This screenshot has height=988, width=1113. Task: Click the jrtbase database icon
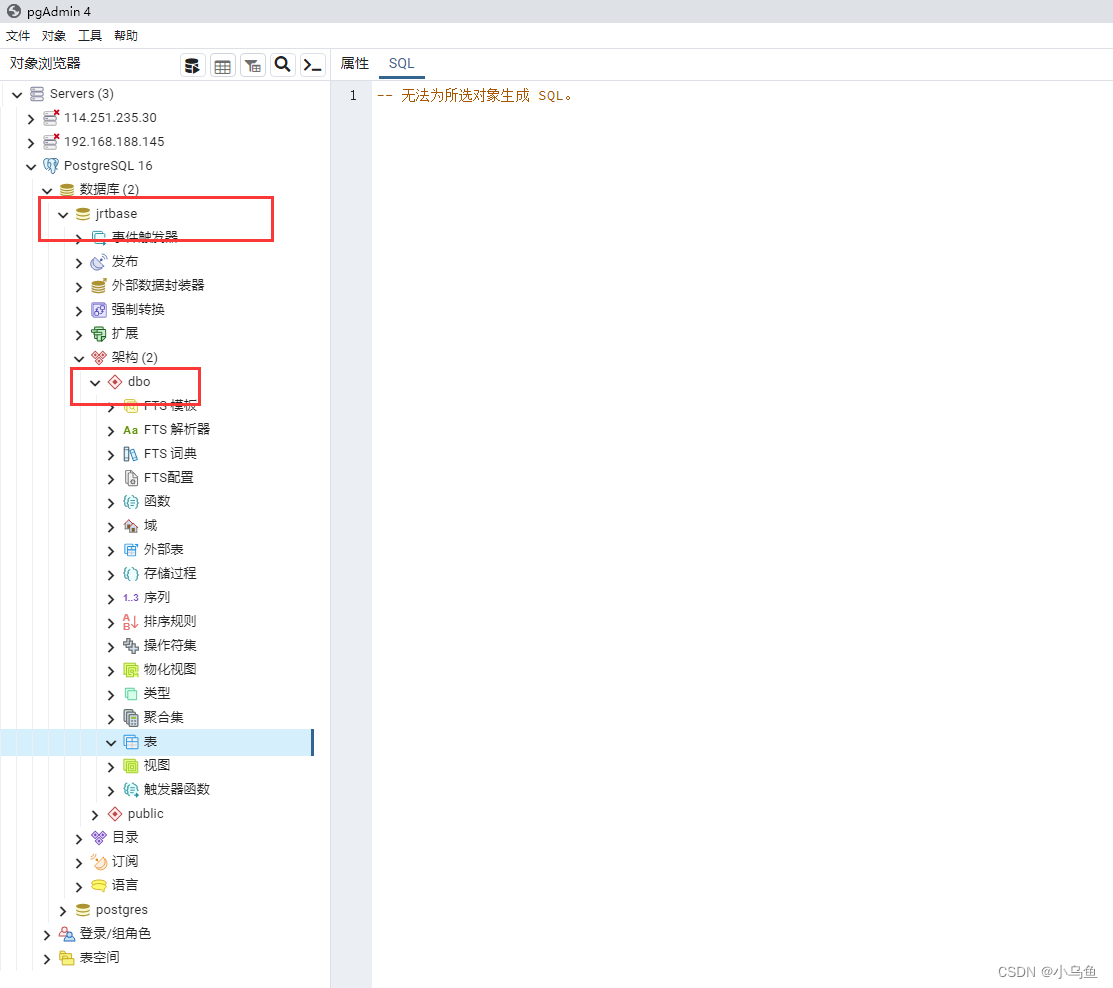click(x=83, y=214)
